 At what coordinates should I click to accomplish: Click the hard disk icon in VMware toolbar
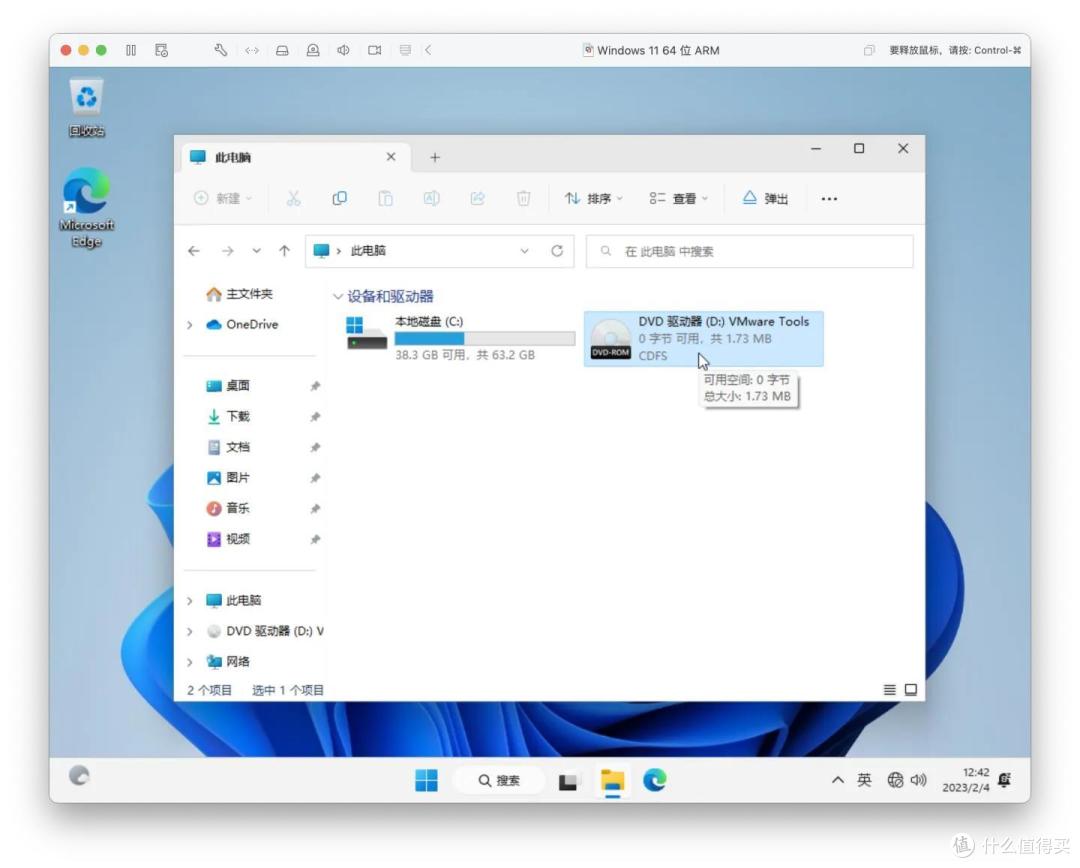[282, 50]
